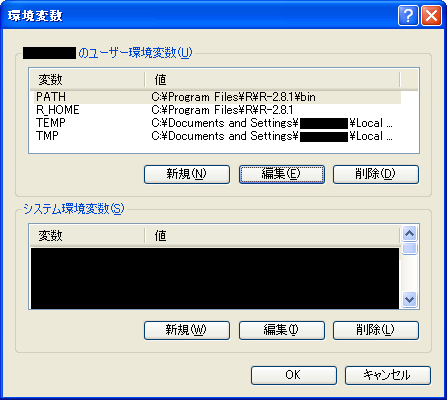
Task: Click 編集(E) to edit user variable
Action: tap(282, 174)
